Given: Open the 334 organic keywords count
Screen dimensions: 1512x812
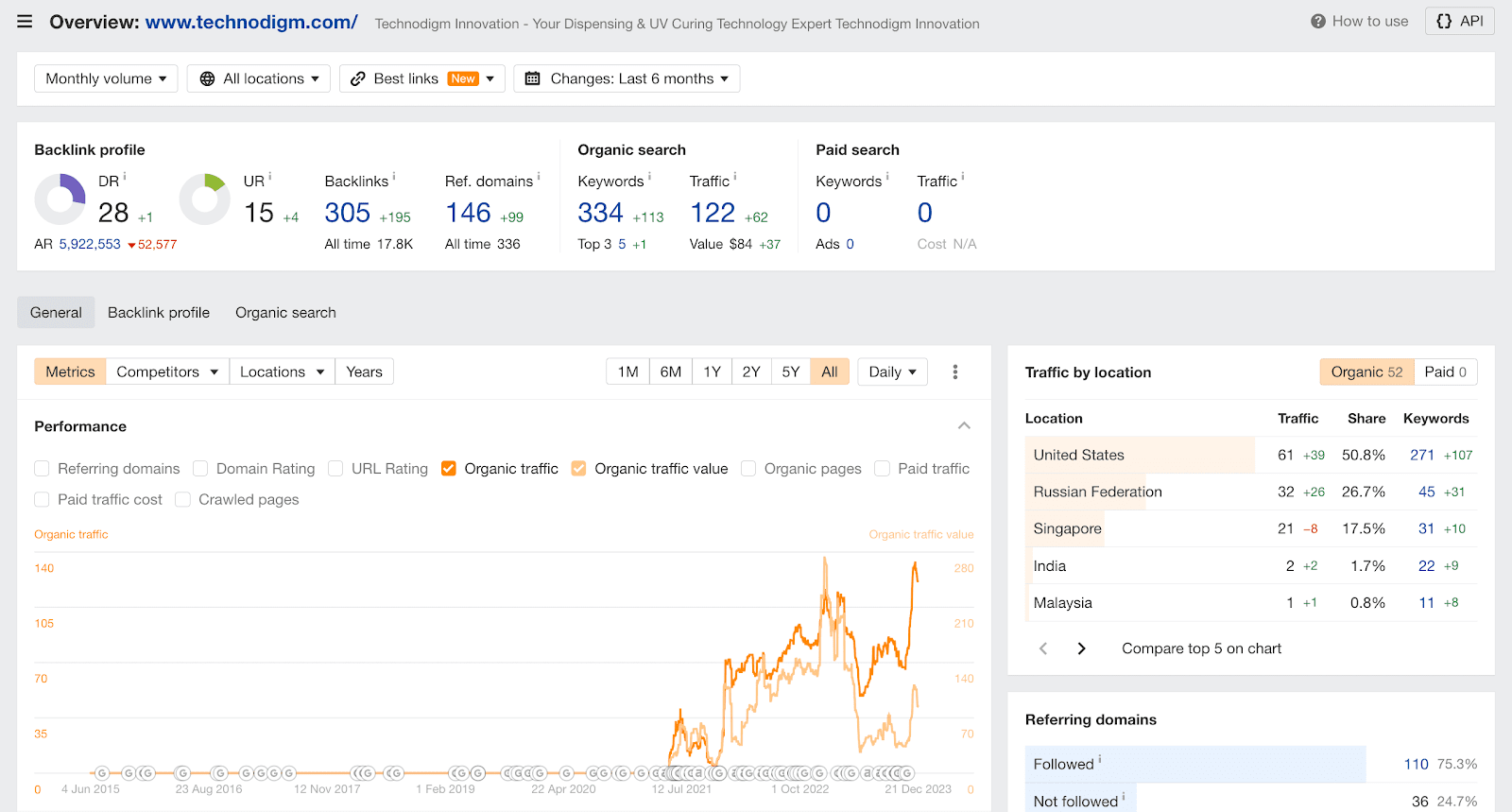Looking at the screenshot, I should click(x=600, y=213).
